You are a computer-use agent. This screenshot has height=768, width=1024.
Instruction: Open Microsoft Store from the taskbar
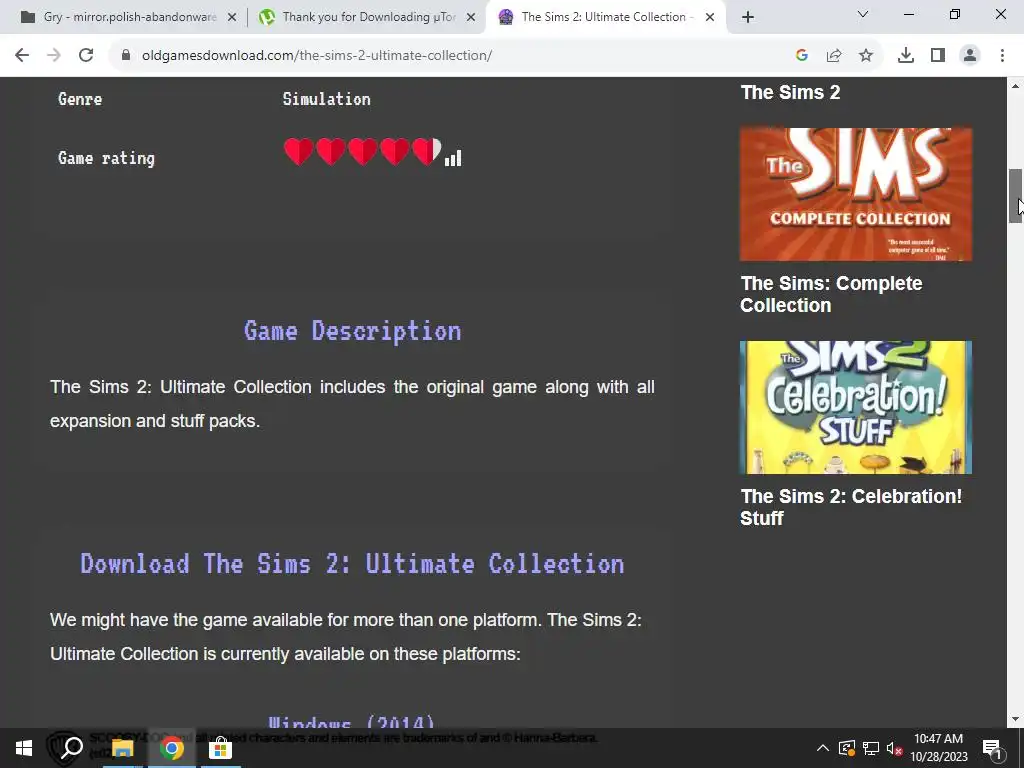pyautogui.click(x=220, y=748)
